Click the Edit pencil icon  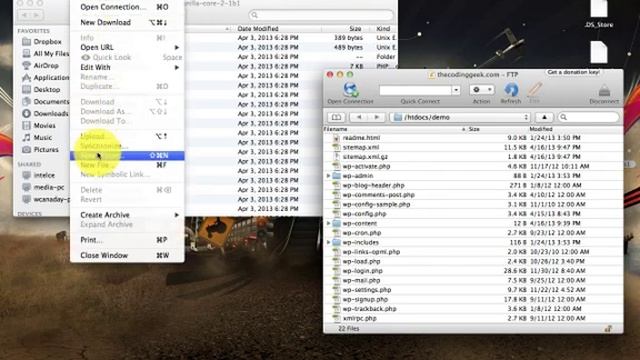(x=534, y=89)
